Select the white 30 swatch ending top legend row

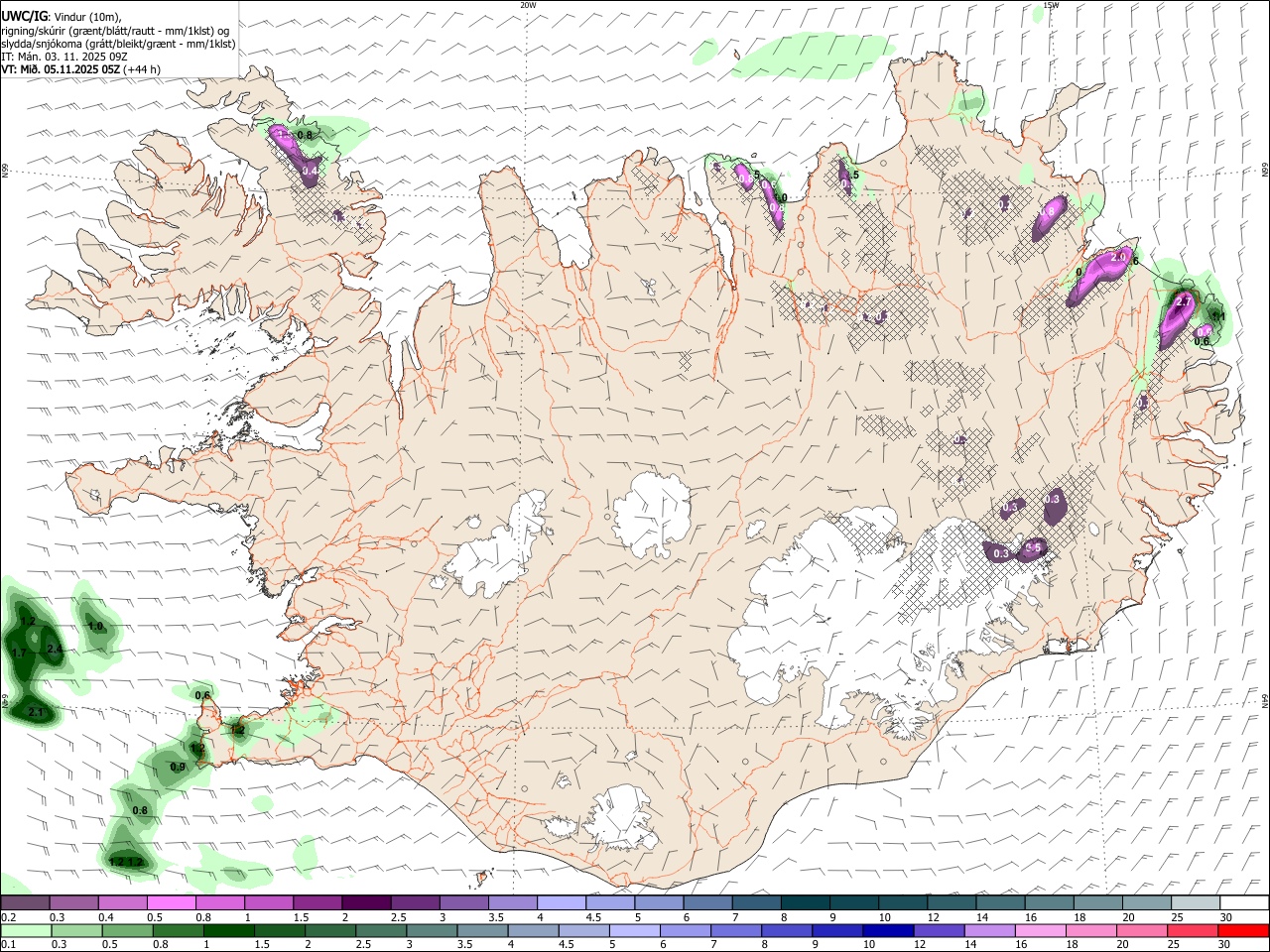pos(1243,902)
